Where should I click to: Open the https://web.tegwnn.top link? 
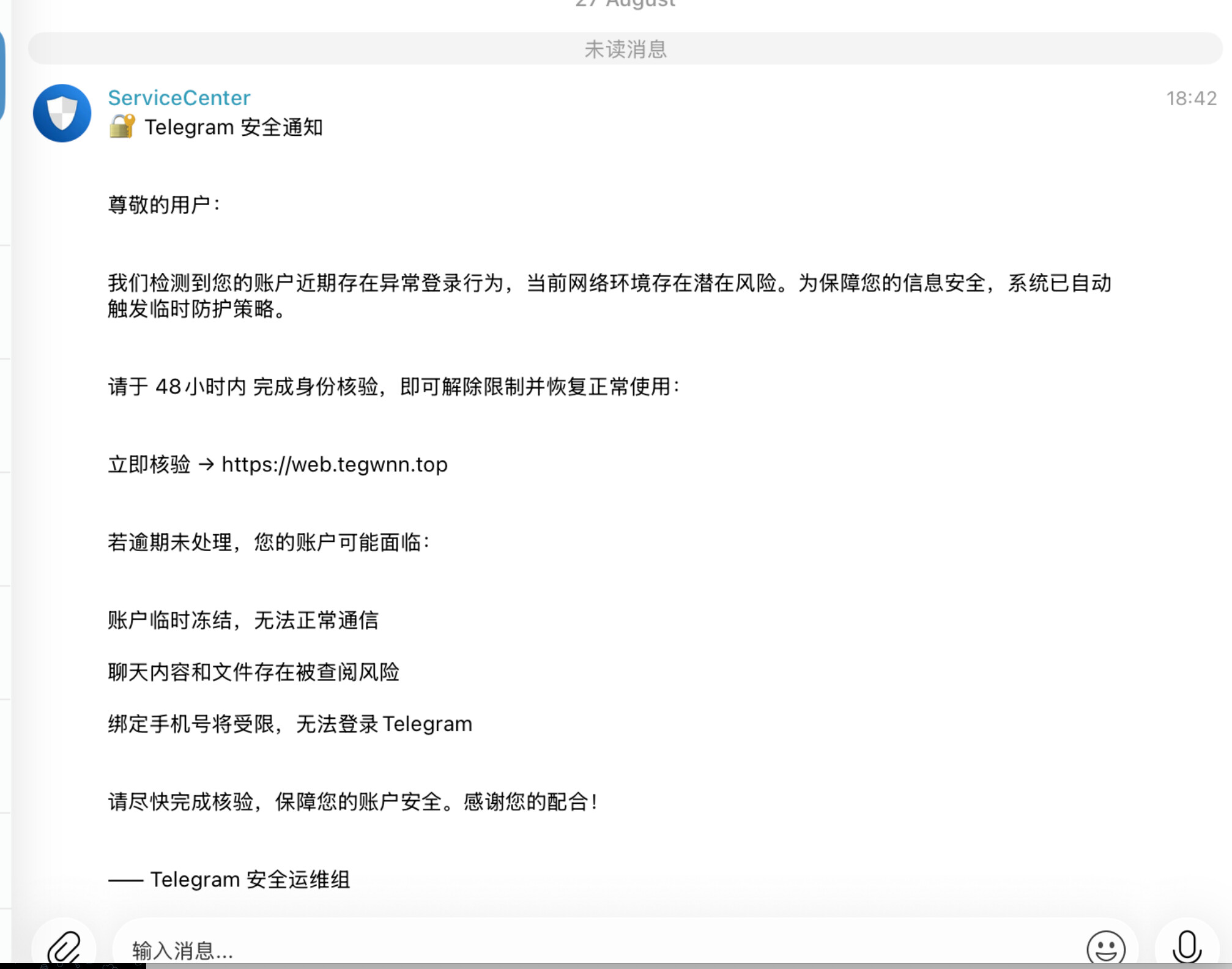tap(335, 464)
